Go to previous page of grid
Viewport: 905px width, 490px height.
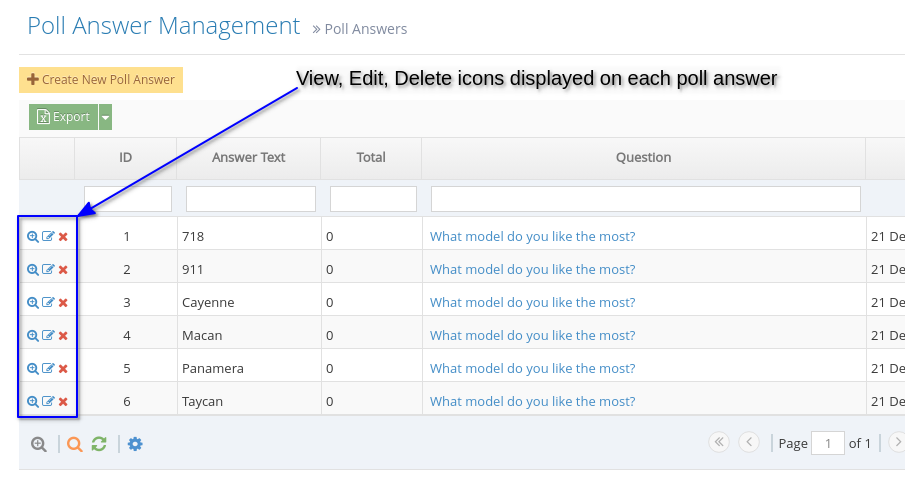(749, 442)
